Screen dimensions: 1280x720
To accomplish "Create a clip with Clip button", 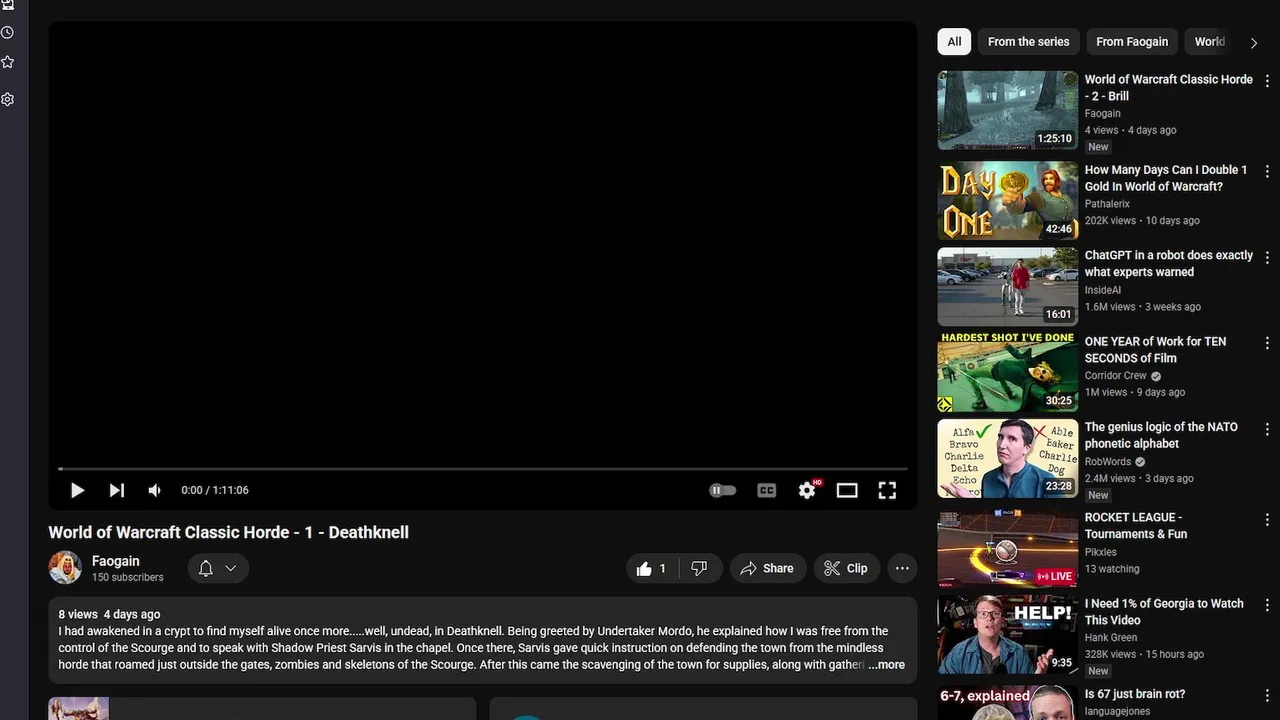I will tap(846, 568).
